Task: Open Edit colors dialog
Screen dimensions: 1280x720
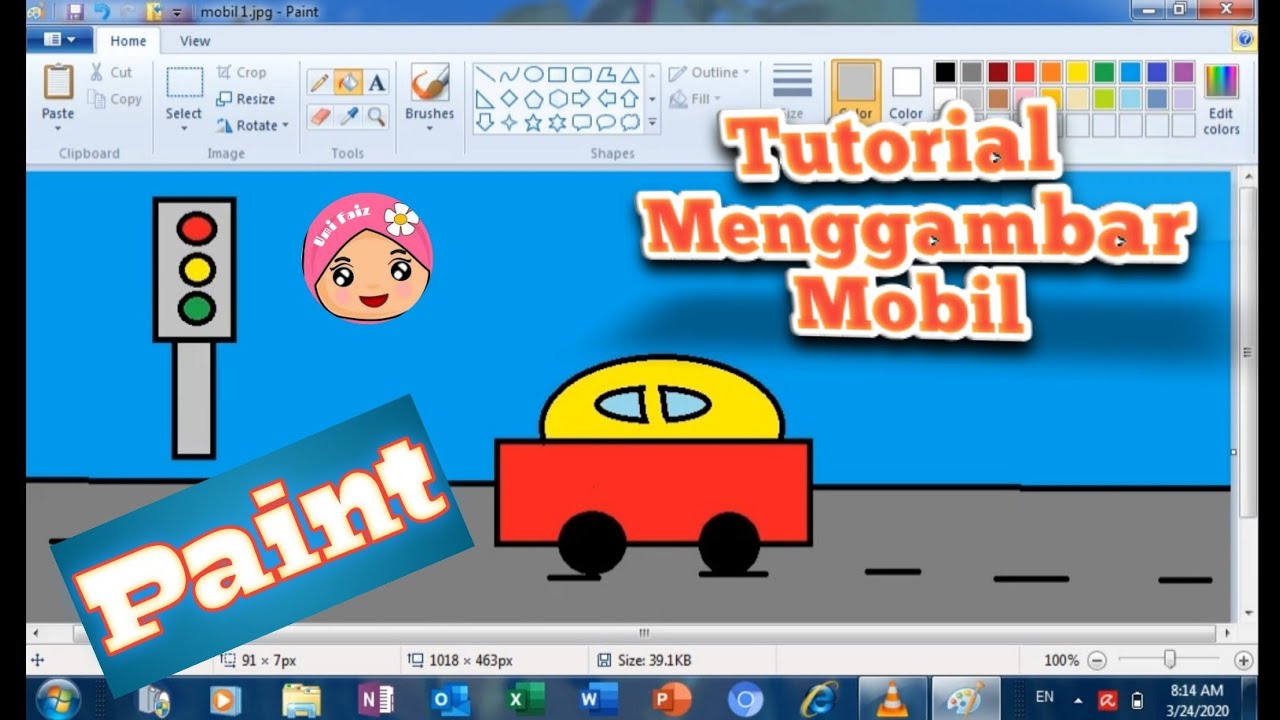Action: 1221,100
